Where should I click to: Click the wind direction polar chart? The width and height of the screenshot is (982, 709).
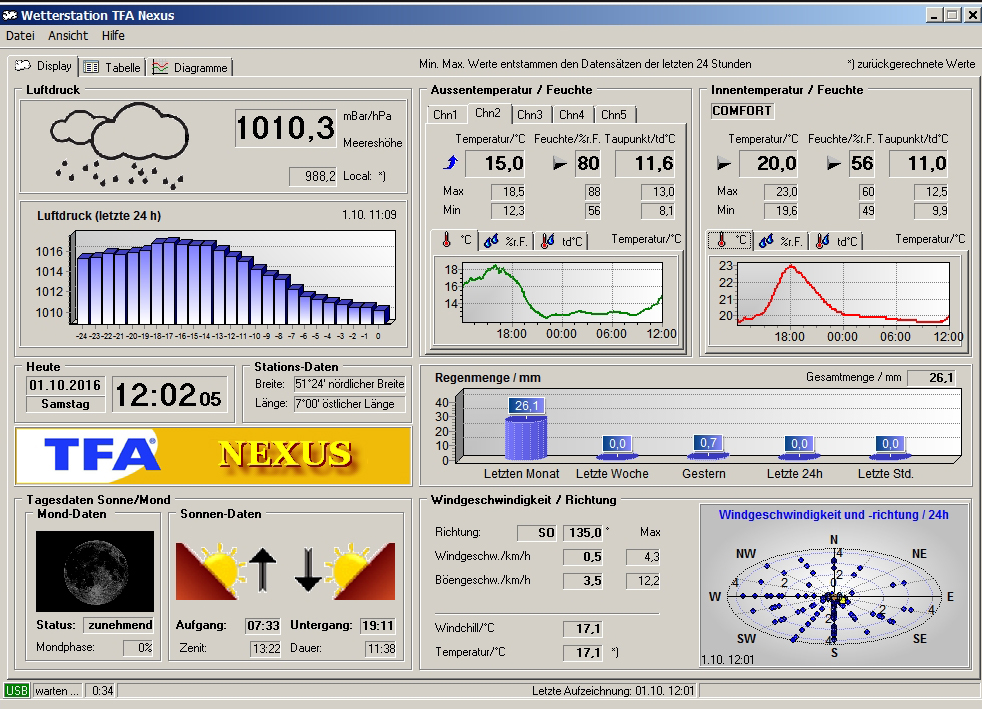(834, 598)
